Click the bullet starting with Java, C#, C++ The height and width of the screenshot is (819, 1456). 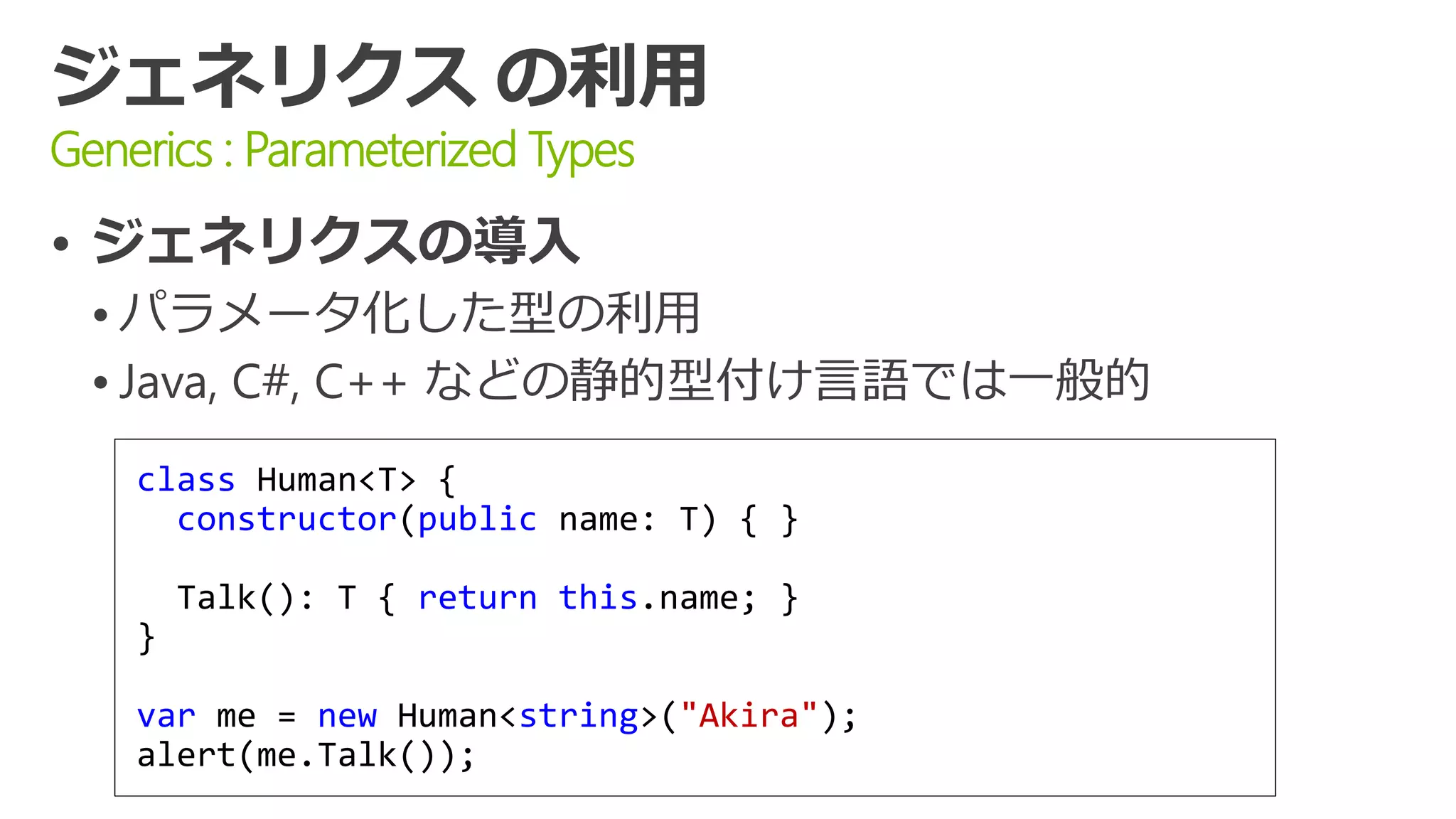[x=633, y=381]
